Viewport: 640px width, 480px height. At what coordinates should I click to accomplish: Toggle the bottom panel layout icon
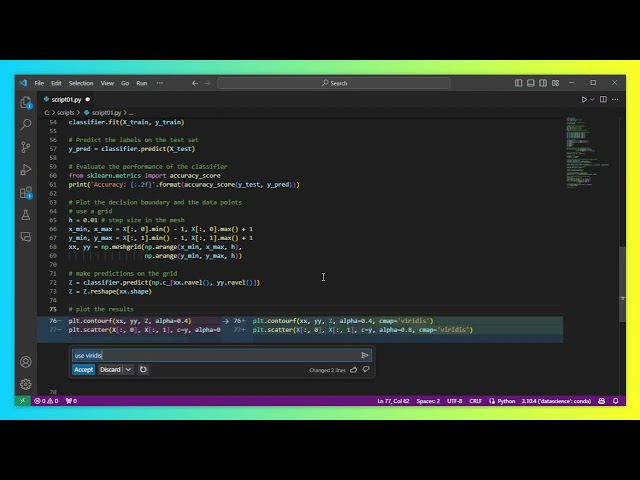coord(531,83)
